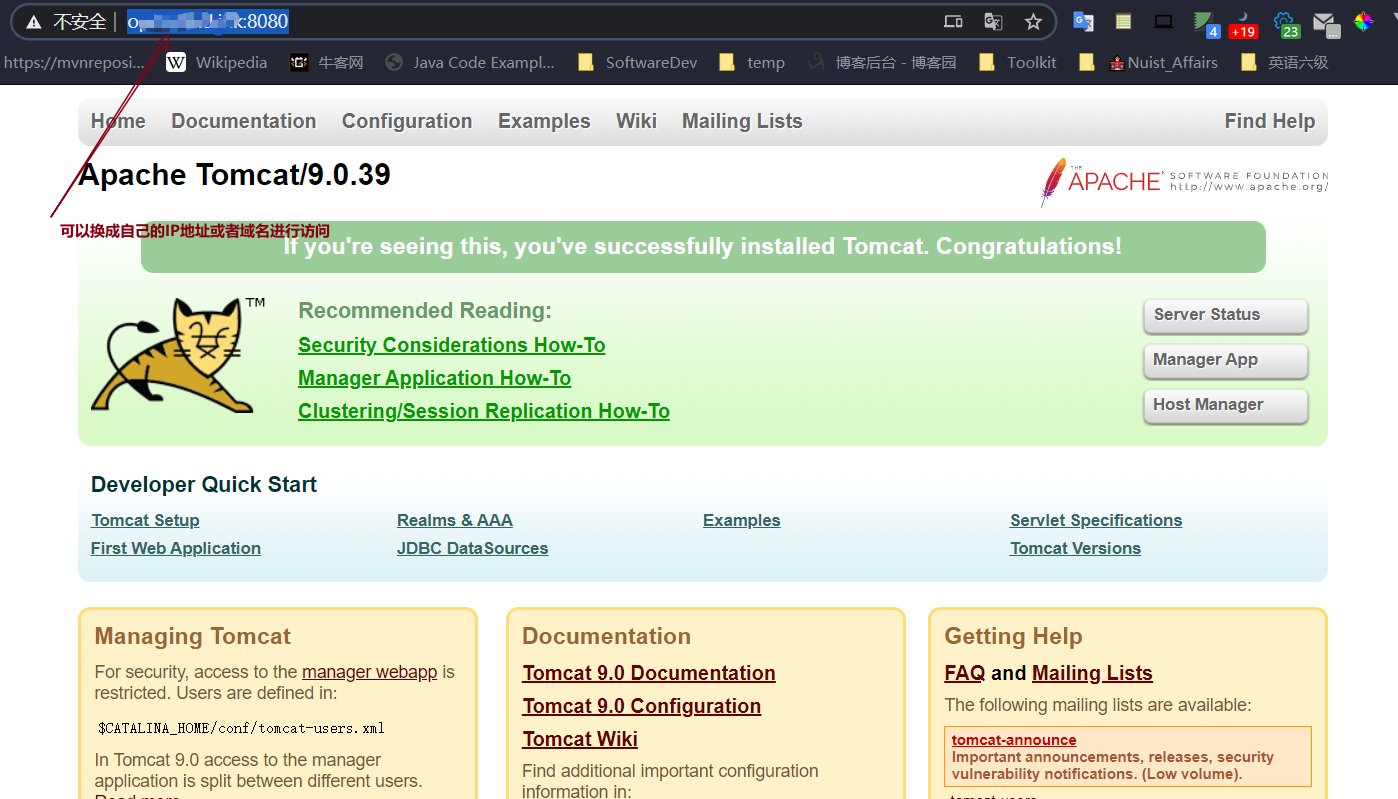1398x799 pixels.
Task: Open Clustering/Session Replication How-To link
Action: (x=484, y=411)
